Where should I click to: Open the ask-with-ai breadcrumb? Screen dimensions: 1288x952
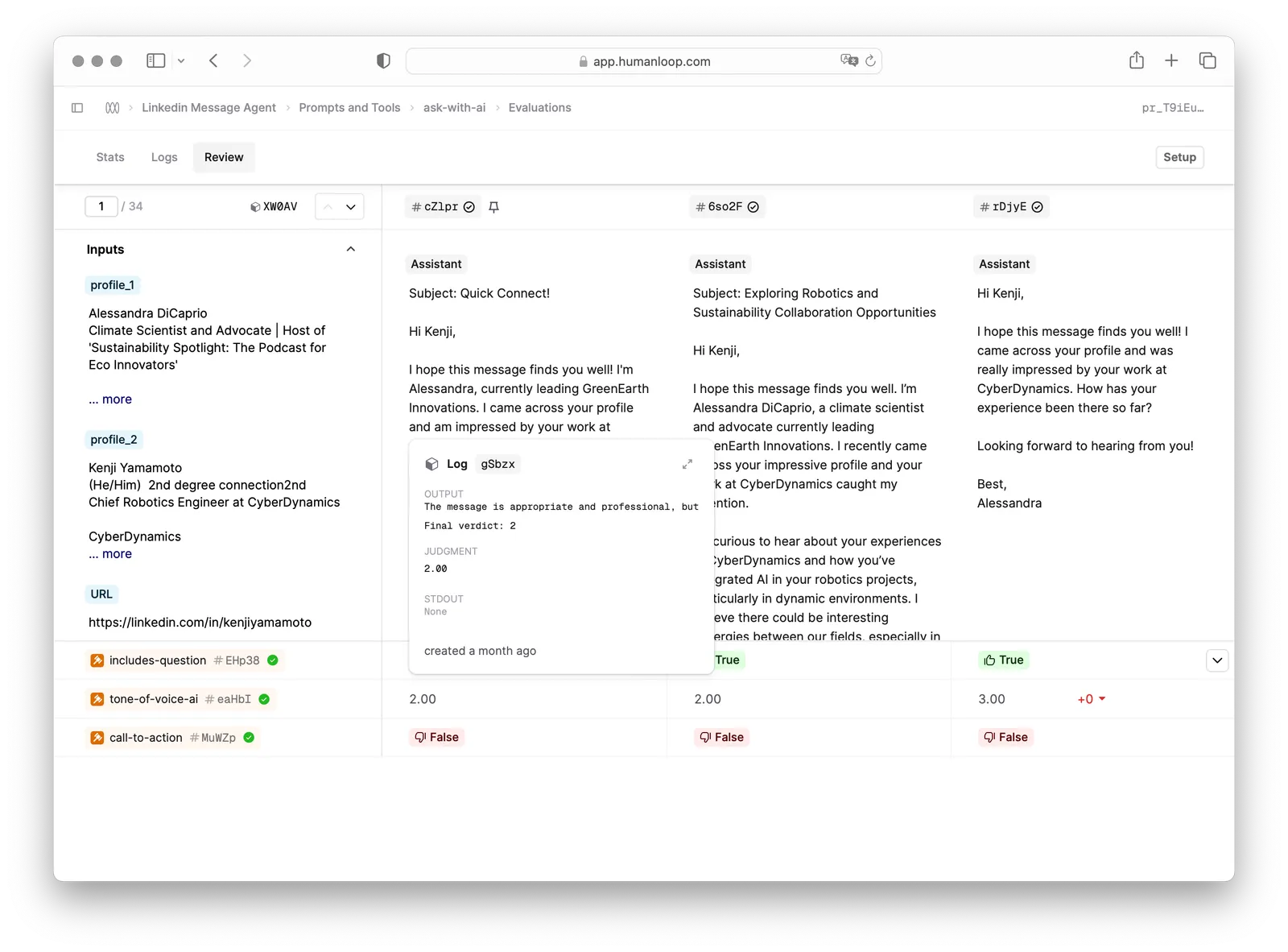point(455,108)
